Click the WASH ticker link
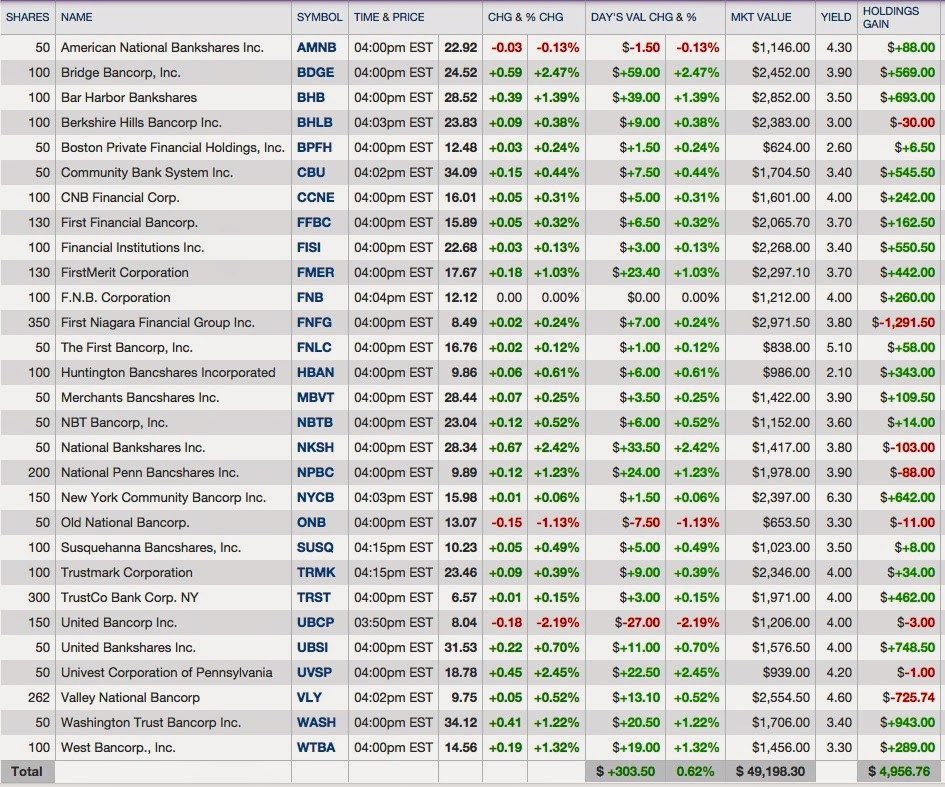Image resolution: width=945 pixels, height=787 pixels. click(x=316, y=722)
